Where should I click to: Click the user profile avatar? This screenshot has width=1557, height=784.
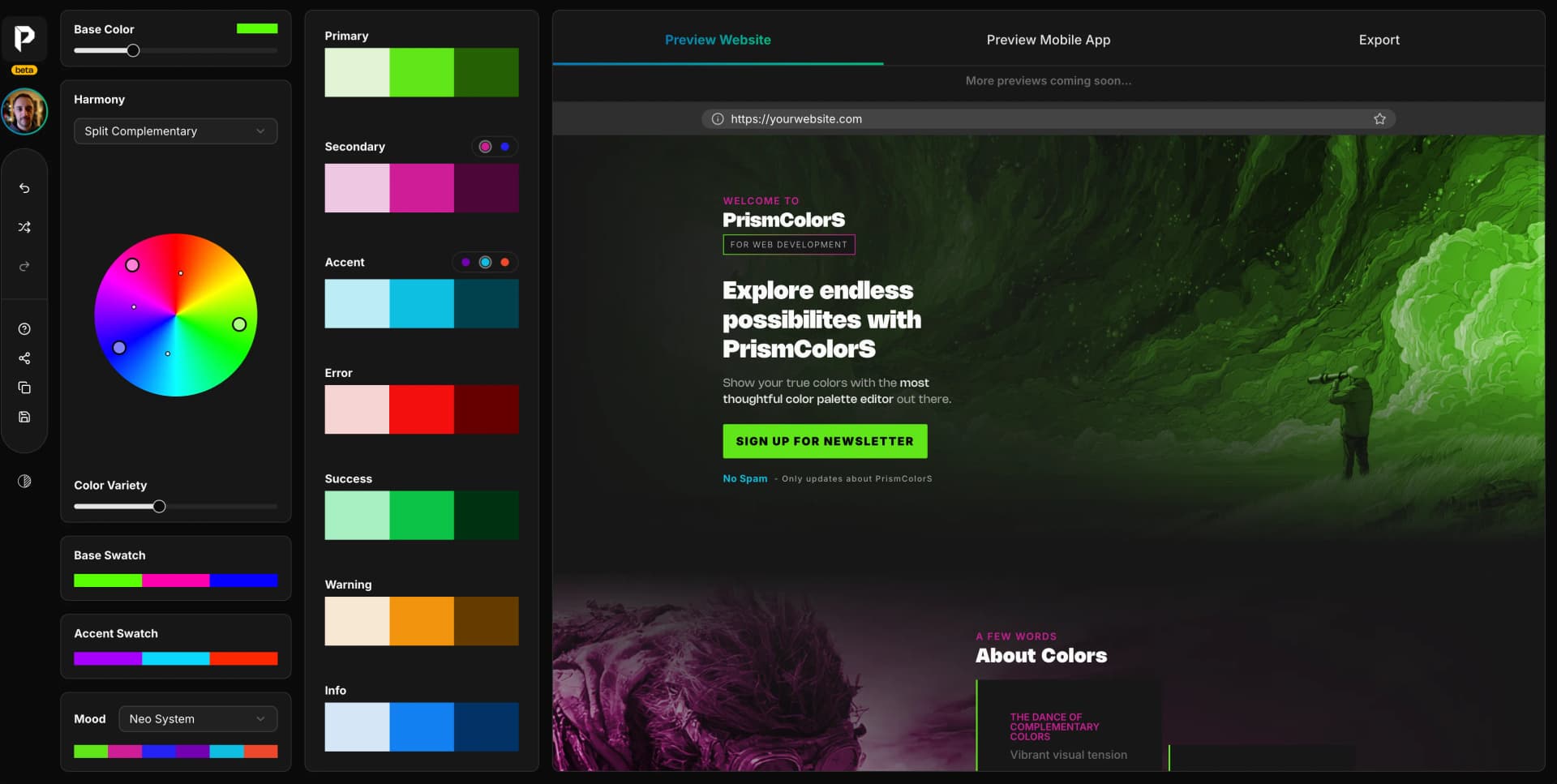pos(24,112)
